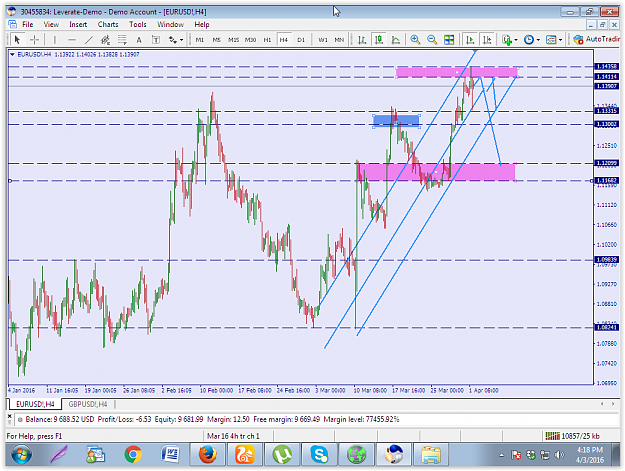Image resolution: width=625 pixels, height=471 pixels.
Task: Switch to H1 timeframe
Action: coord(267,40)
